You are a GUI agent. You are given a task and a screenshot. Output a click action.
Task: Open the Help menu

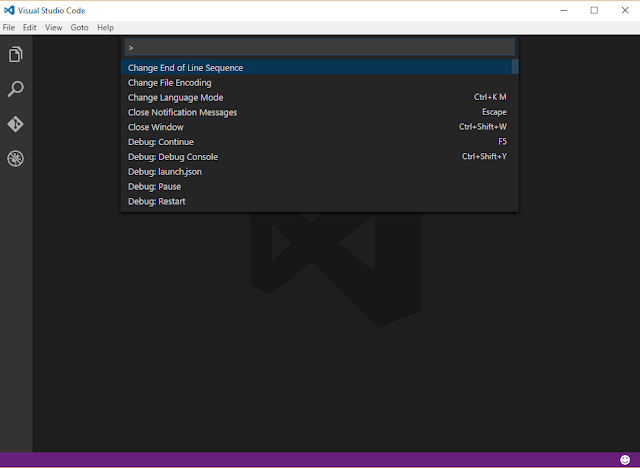tap(105, 27)
